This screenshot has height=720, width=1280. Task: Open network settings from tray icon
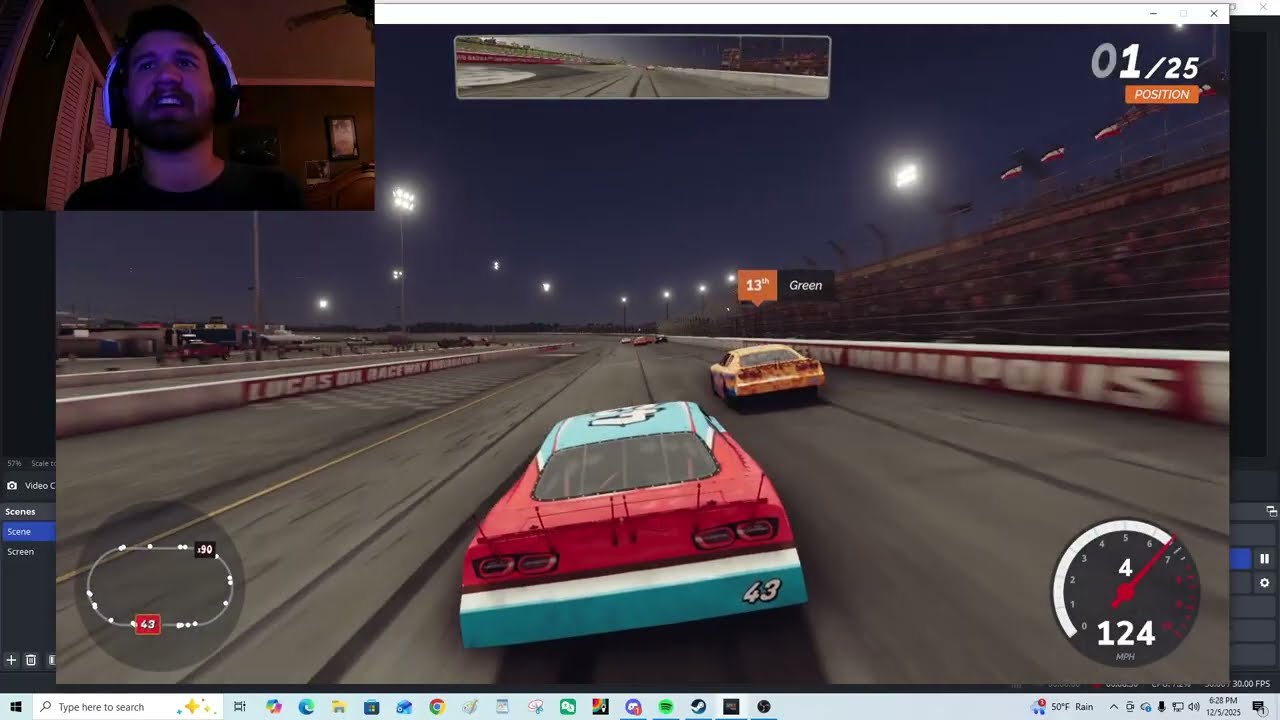[x=1178, y=707]
